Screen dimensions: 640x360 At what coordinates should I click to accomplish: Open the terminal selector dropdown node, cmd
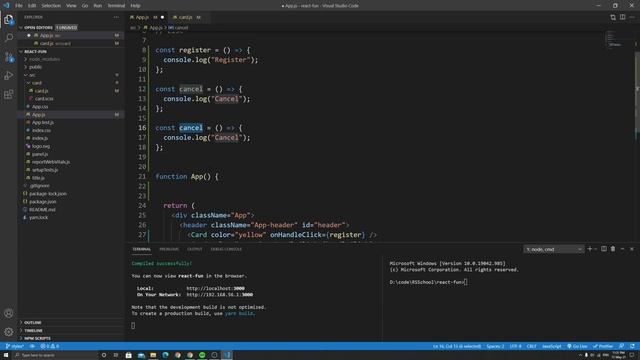click(554, 249)
